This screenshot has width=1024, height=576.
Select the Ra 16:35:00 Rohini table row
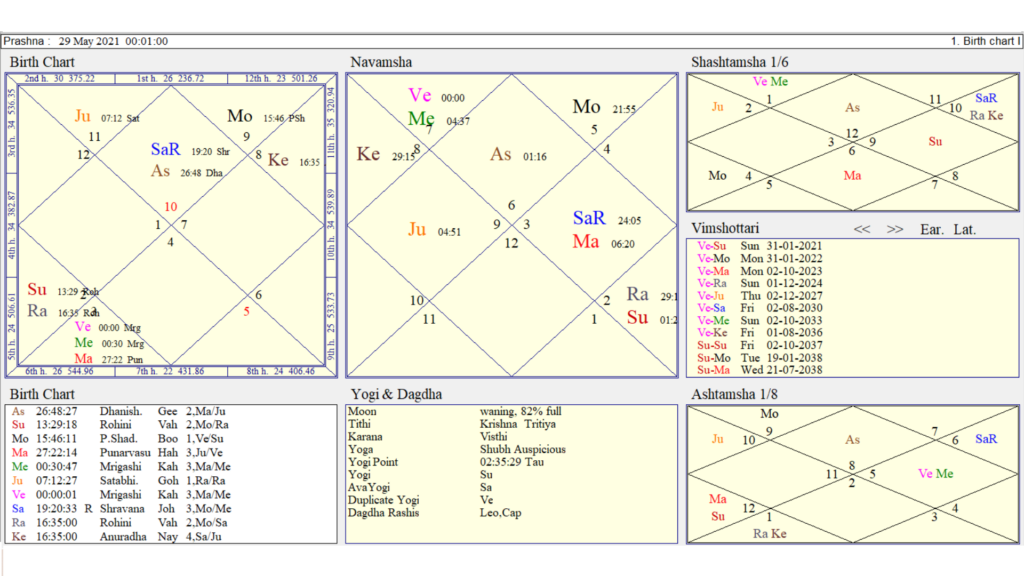[x=120, y=523]
